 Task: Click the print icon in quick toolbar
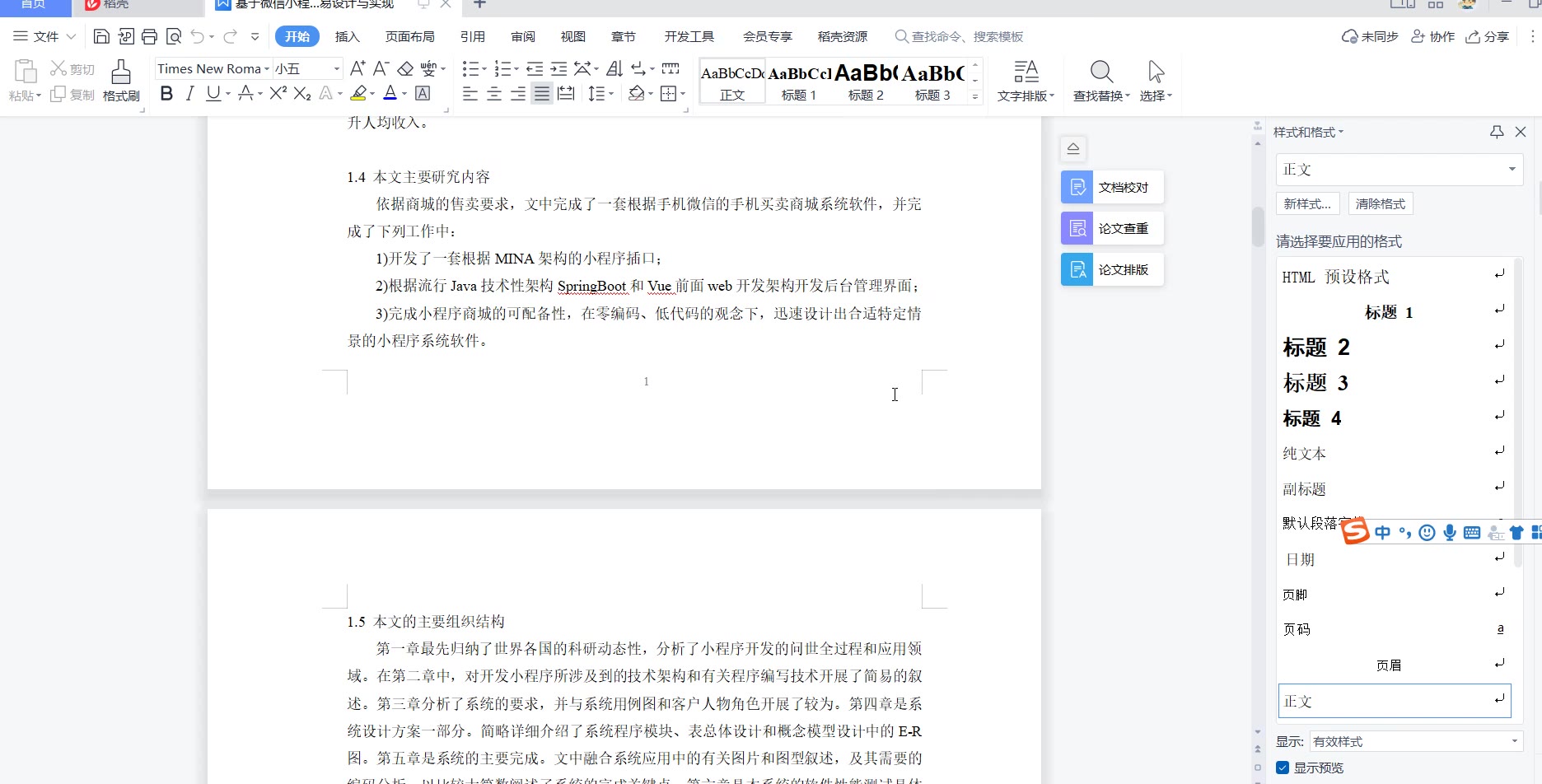click(149, 36)
